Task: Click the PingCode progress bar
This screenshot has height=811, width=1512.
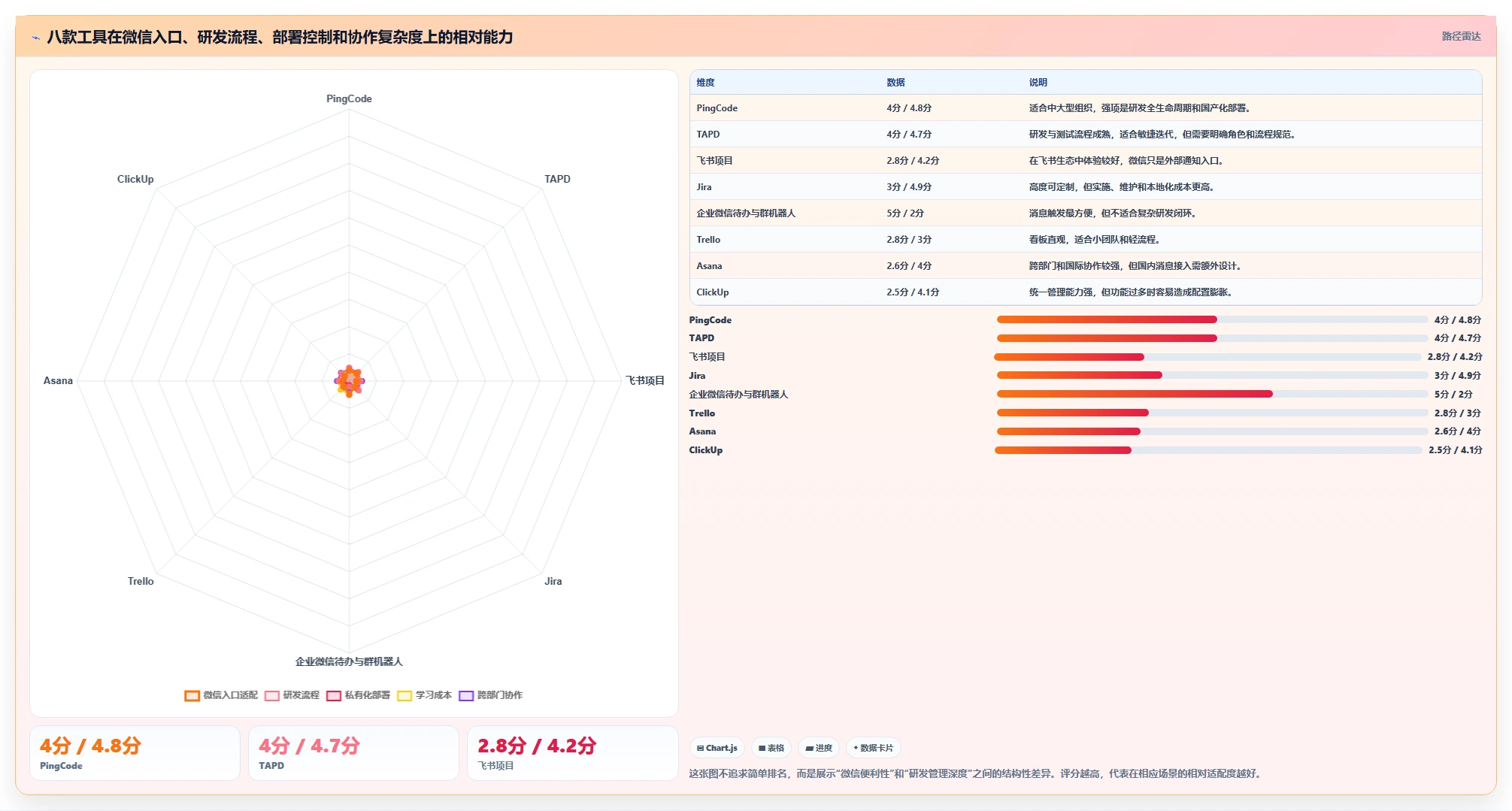Action: pyautogui.click(x=1212, y=319)
